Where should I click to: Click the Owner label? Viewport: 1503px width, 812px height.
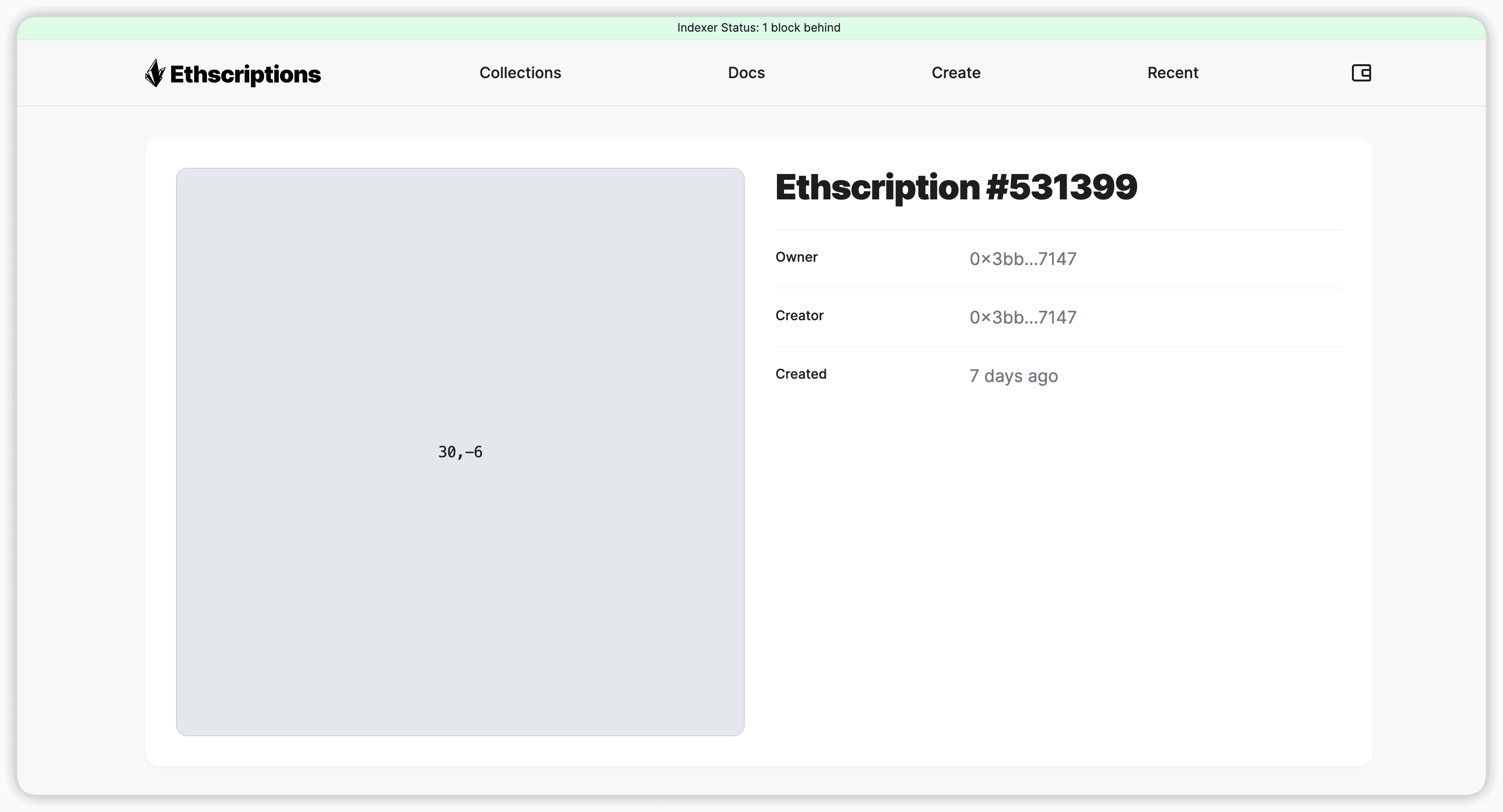[797, 257]
